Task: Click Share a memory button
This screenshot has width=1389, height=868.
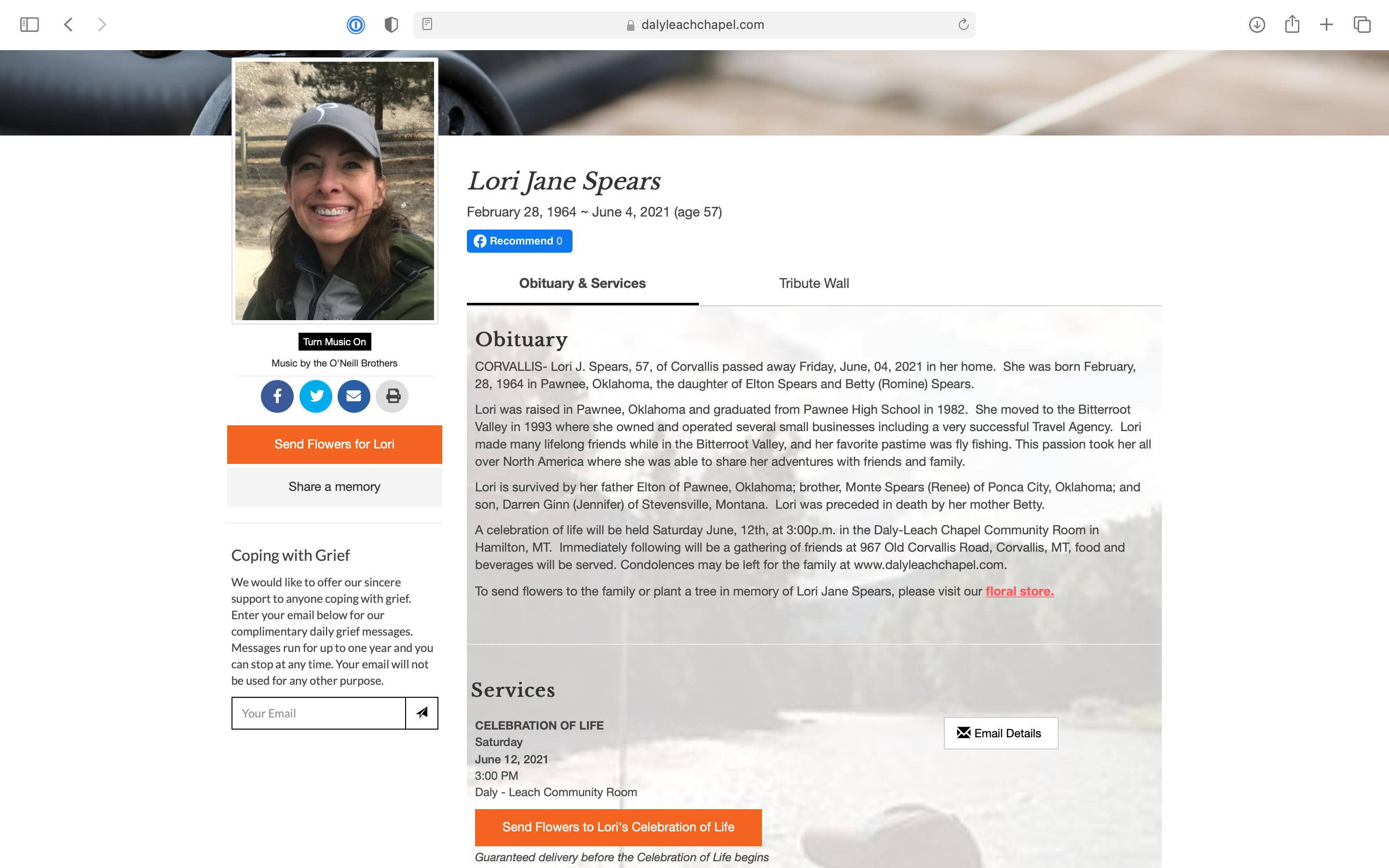Action: coord(335,487)
